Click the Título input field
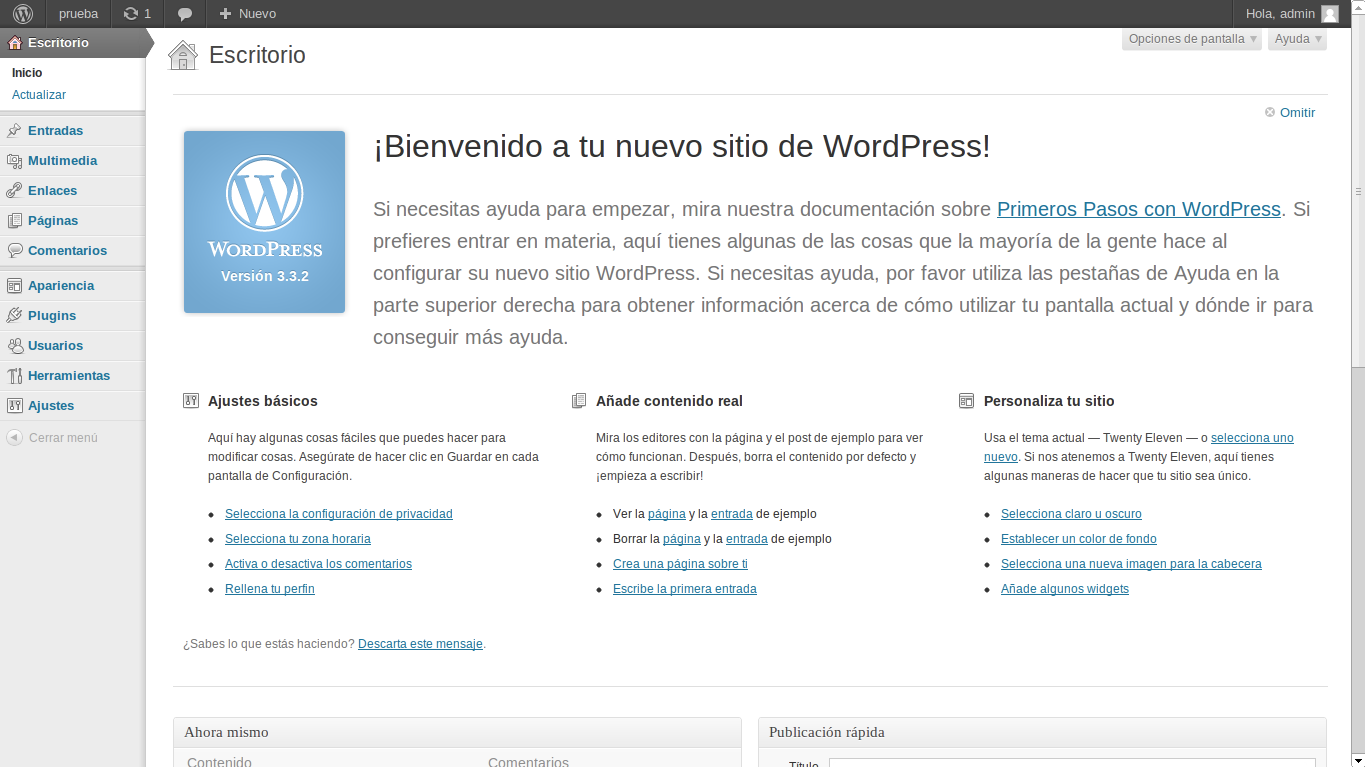The width and height of the screenshot is (1365, 767). (1071, 763)
